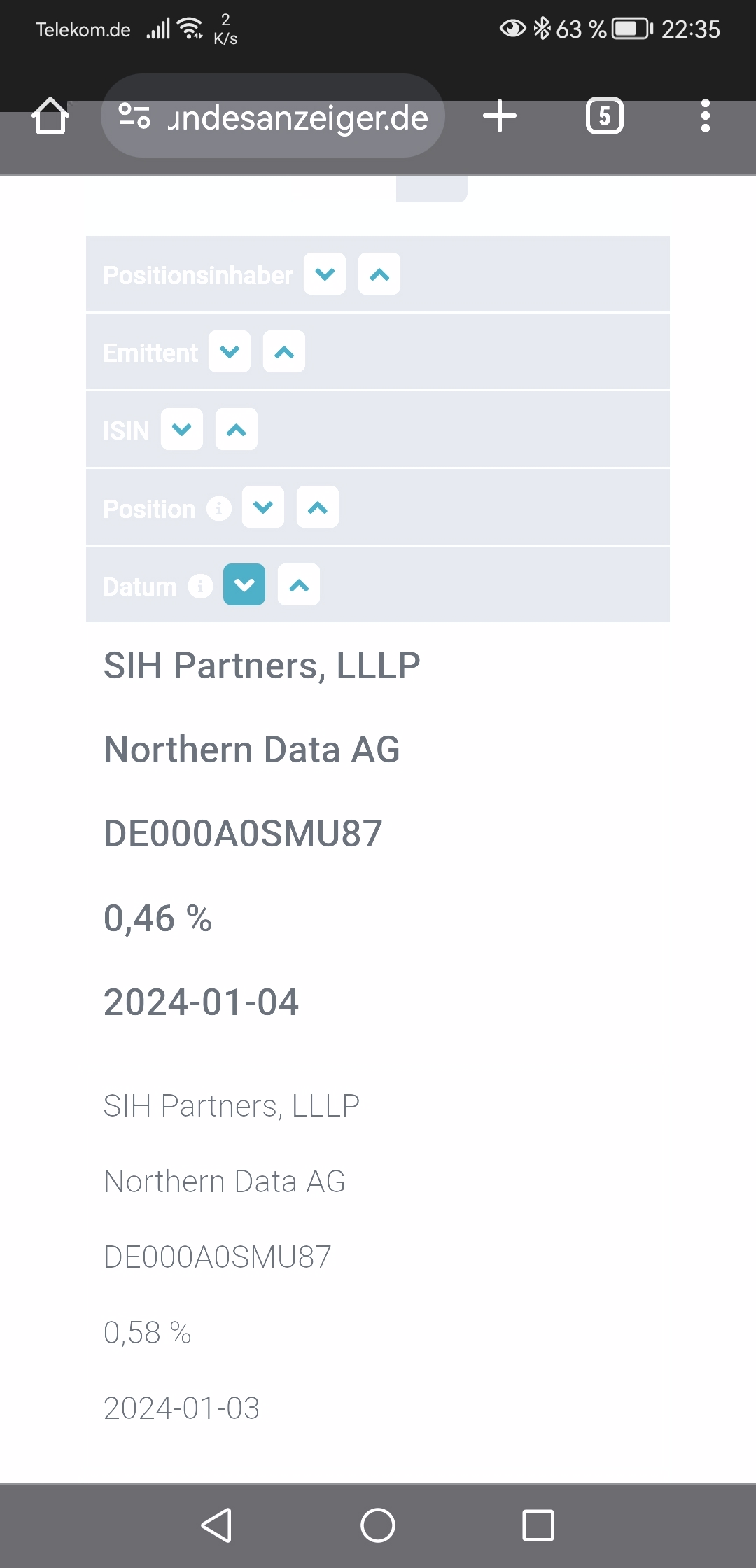Tap the info icon next to Position
The image size is (756, 1568).
click(x=219, y=508)
